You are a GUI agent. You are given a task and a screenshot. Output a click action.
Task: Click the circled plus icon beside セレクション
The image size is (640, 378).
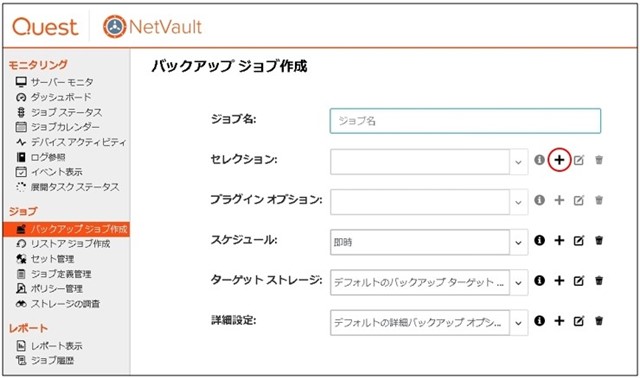pyautogui.click(x=559, y=160)
